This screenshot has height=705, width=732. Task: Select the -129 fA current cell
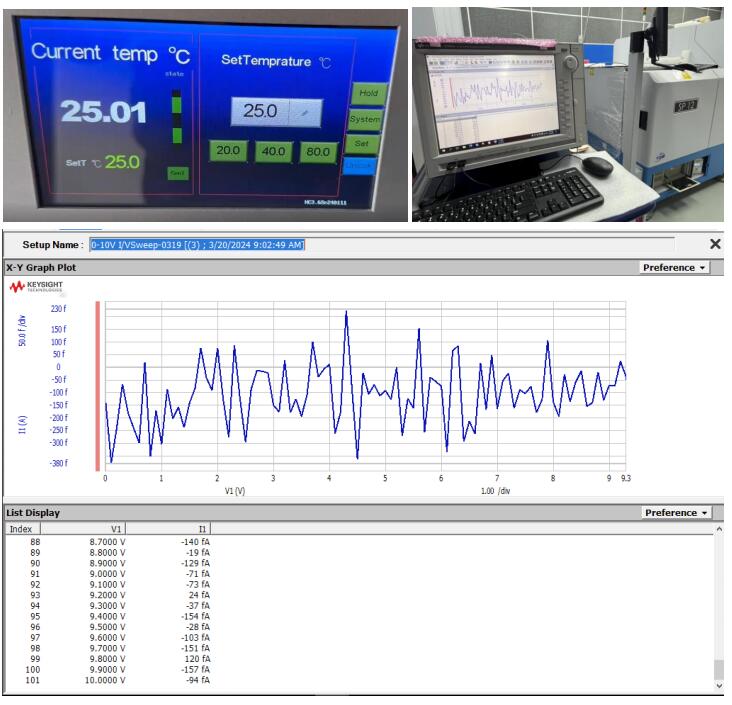coord(195,564)
